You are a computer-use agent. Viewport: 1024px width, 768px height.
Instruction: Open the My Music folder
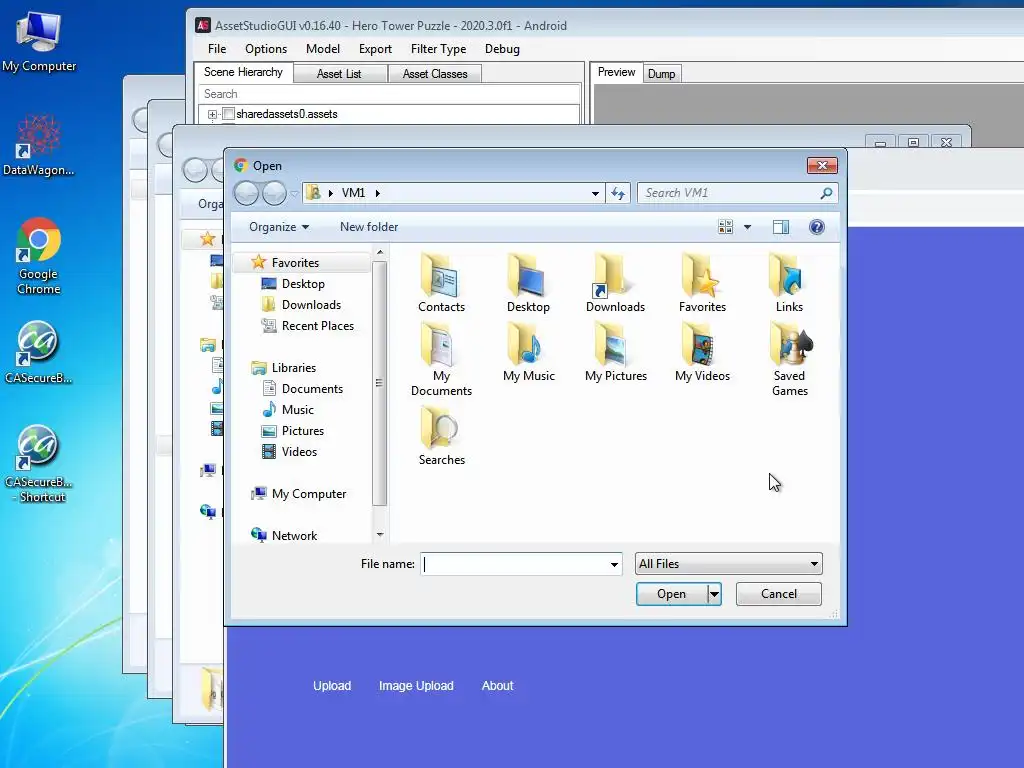pos(528,351)
